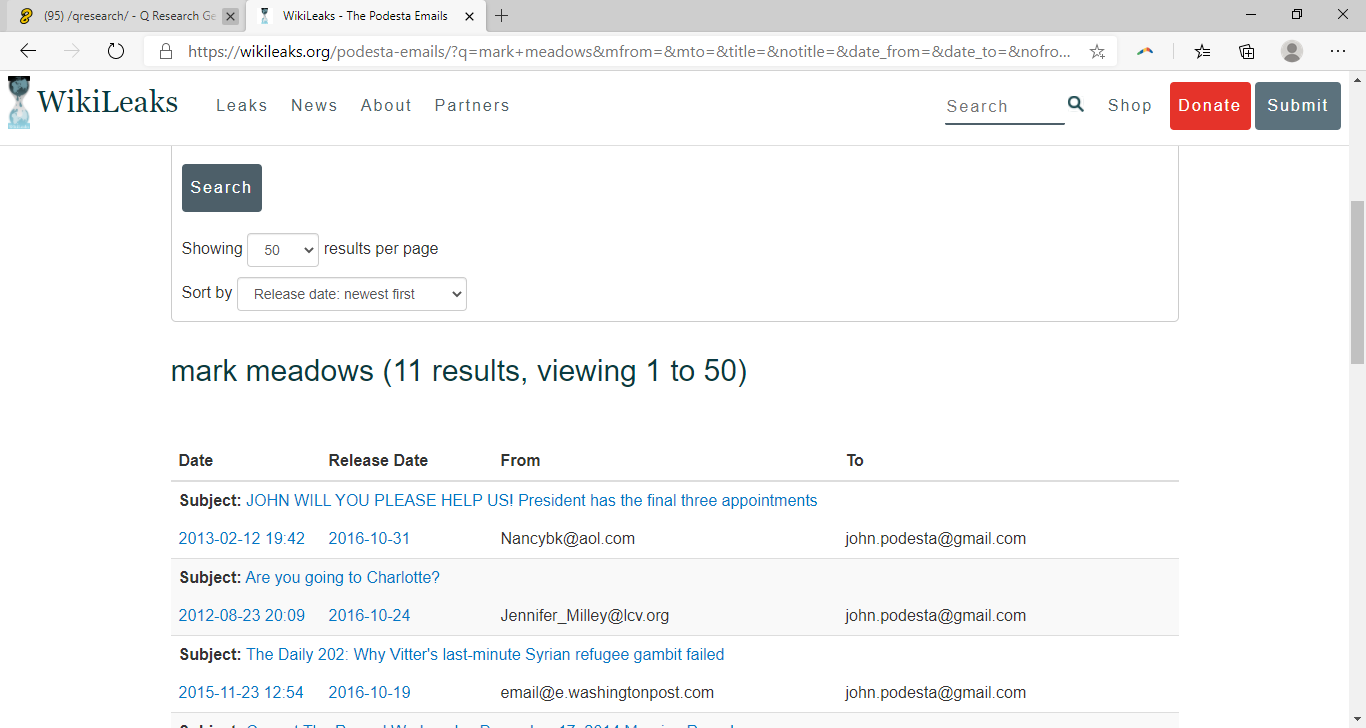Click the magnifier search icon in the header
This screenshot has width=1366, height=728.
coord(1075,104)
